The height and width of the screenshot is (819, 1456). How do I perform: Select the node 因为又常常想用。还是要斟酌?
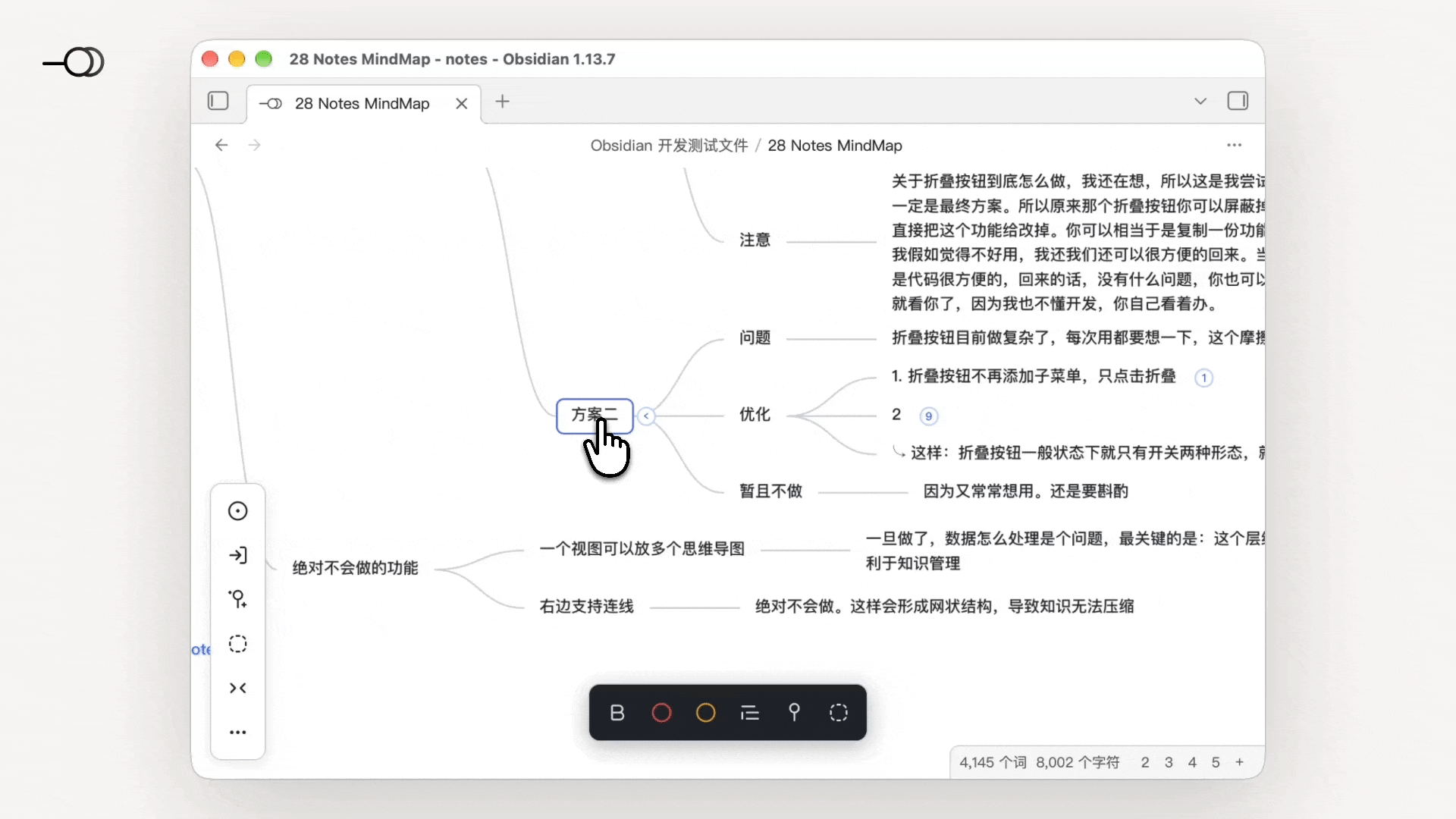coord(1025,491)
